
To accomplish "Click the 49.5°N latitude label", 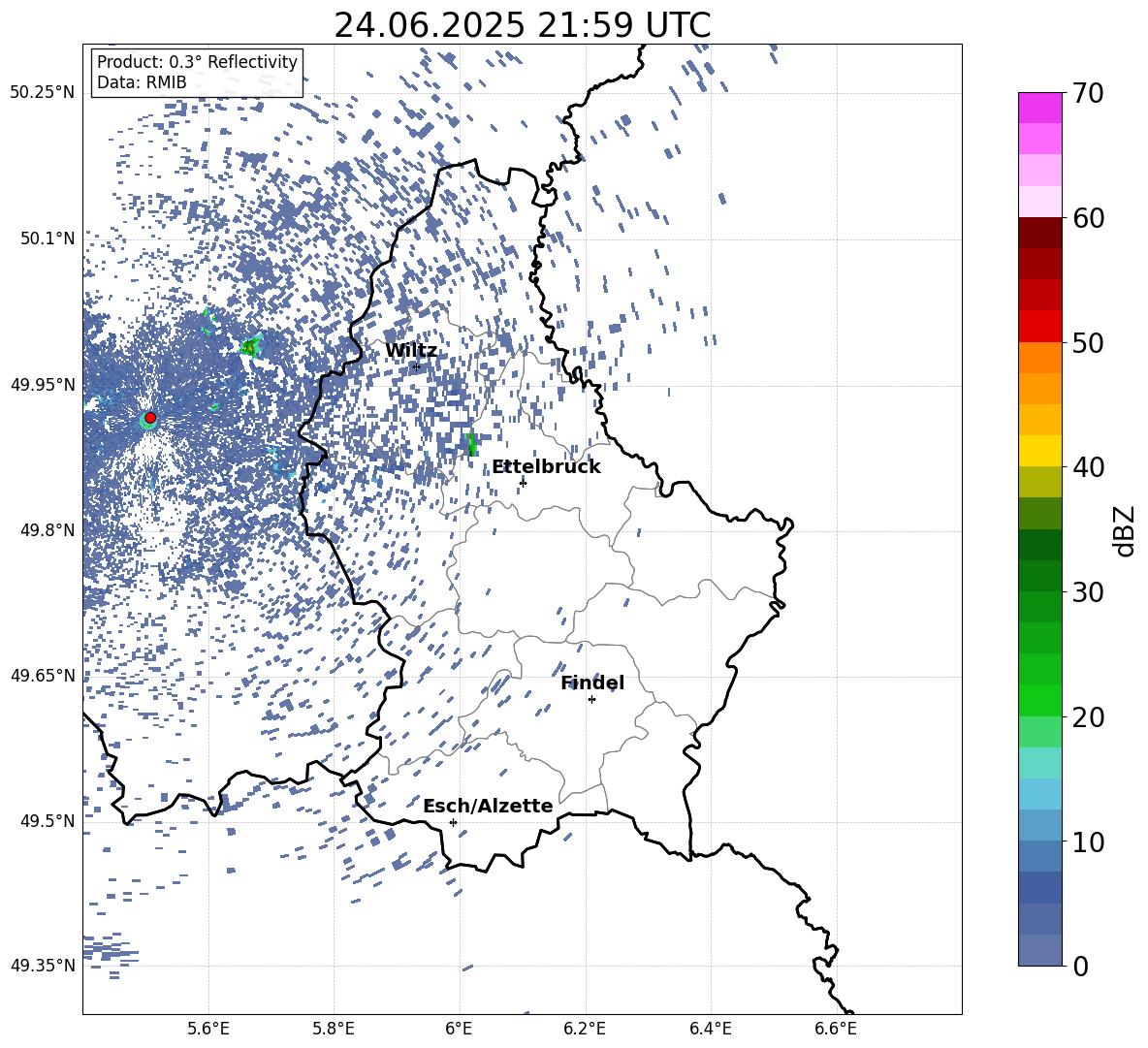I will click(48, 821).
